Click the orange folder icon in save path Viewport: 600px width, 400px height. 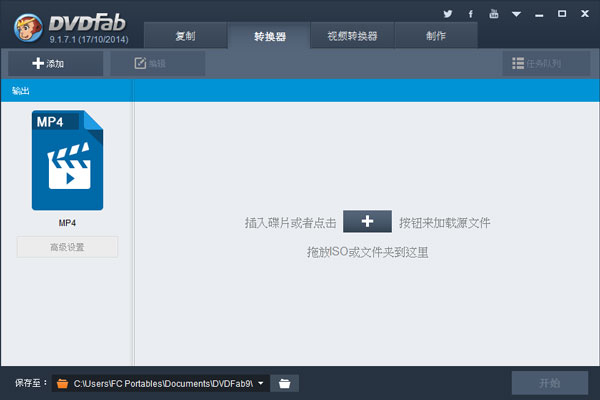tap(62, 383)
